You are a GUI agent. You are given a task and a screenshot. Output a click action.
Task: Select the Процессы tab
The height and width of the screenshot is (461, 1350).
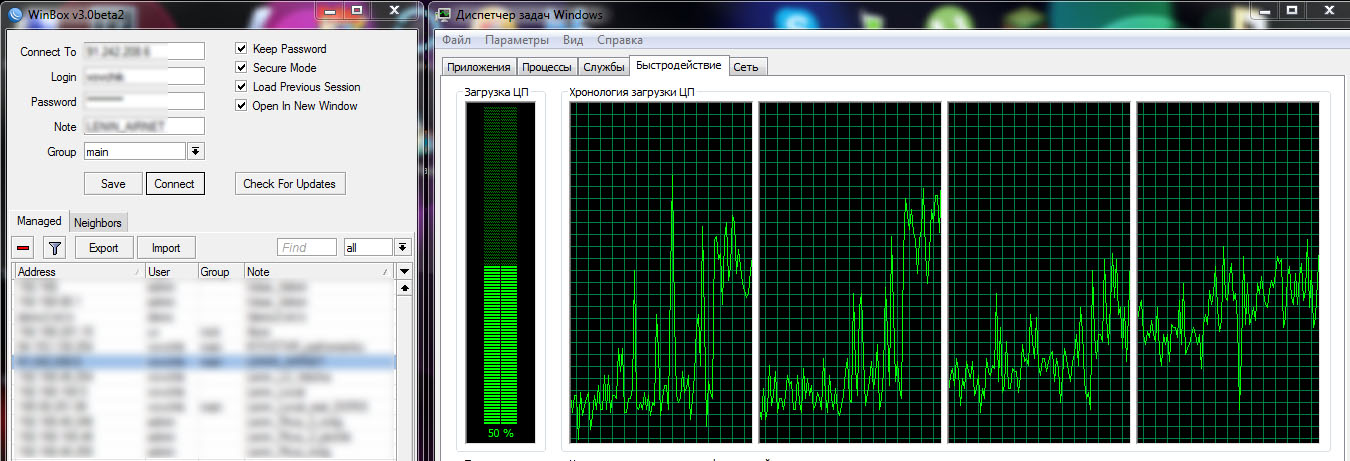547,67
